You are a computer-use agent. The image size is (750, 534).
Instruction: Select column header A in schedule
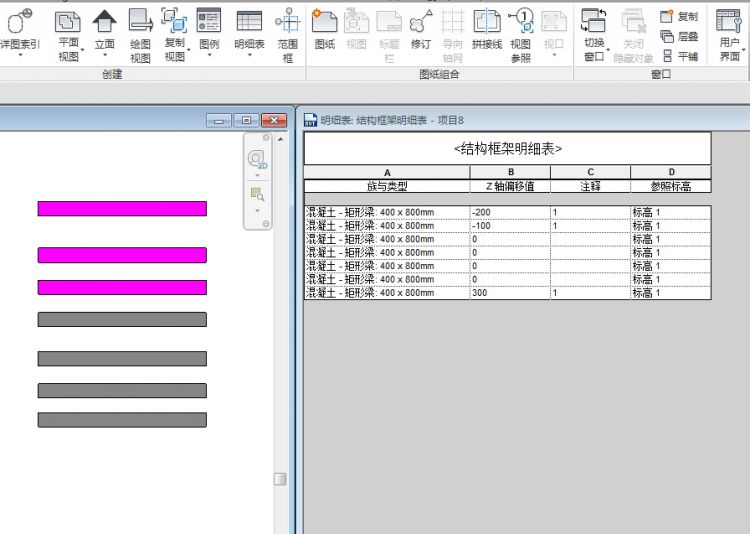[x=387, y=172]
